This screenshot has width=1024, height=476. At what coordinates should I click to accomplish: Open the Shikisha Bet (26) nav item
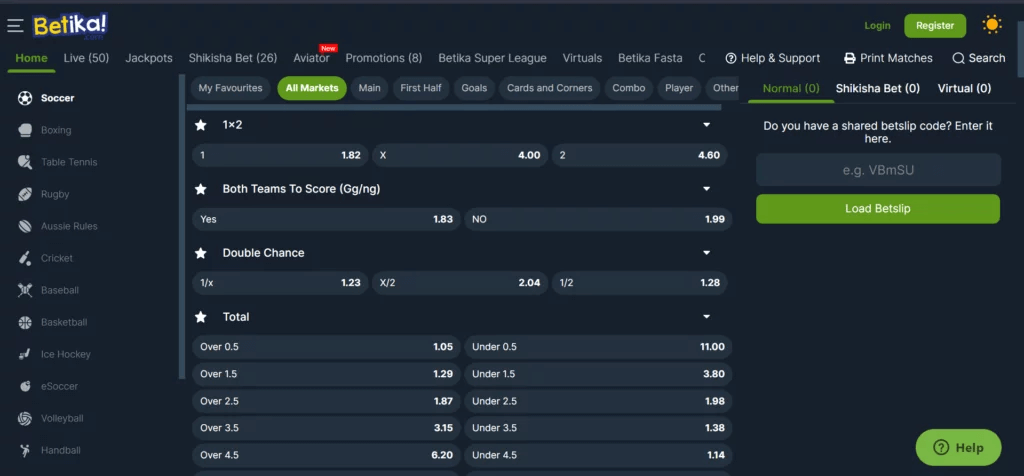pos(233,58)
